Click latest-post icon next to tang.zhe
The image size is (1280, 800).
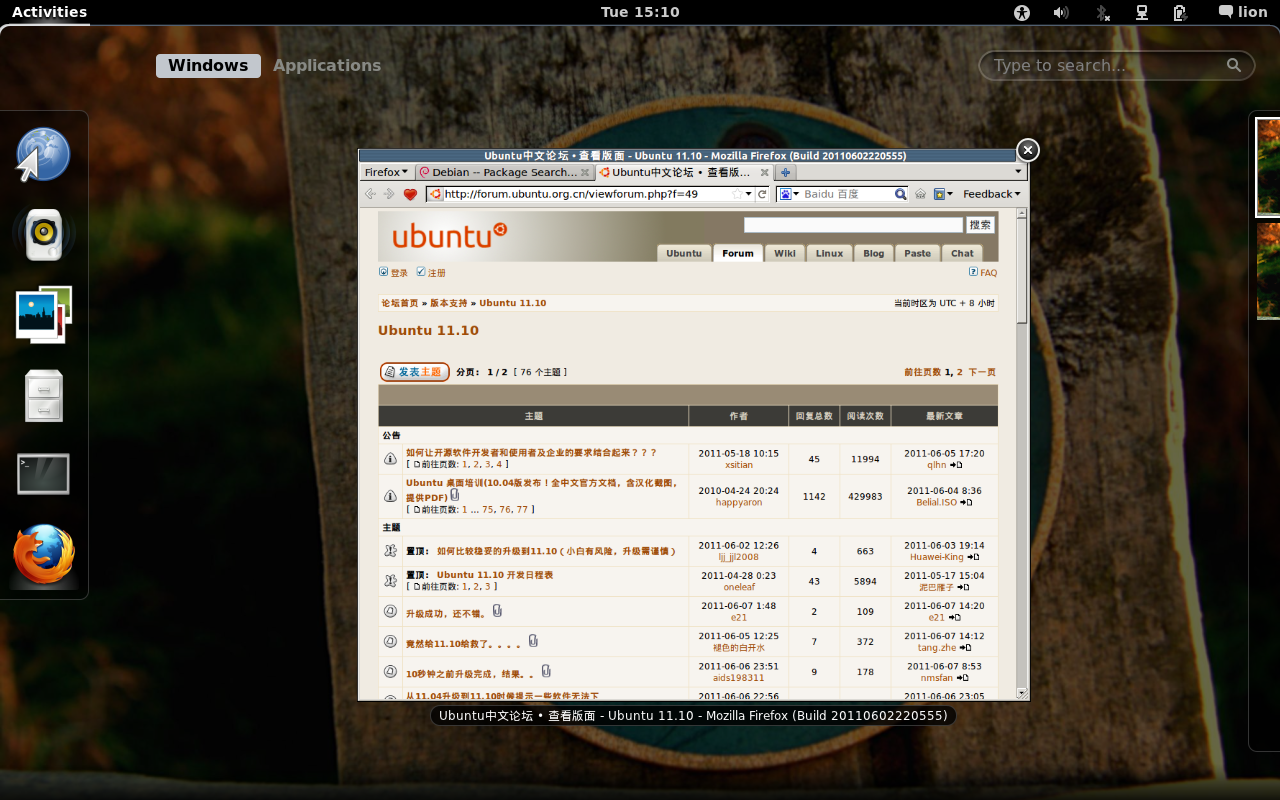tap(965, 648)
